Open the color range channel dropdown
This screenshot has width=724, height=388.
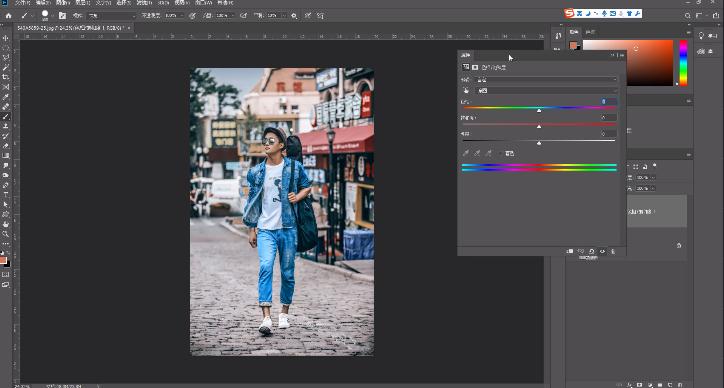click(546, 91)
